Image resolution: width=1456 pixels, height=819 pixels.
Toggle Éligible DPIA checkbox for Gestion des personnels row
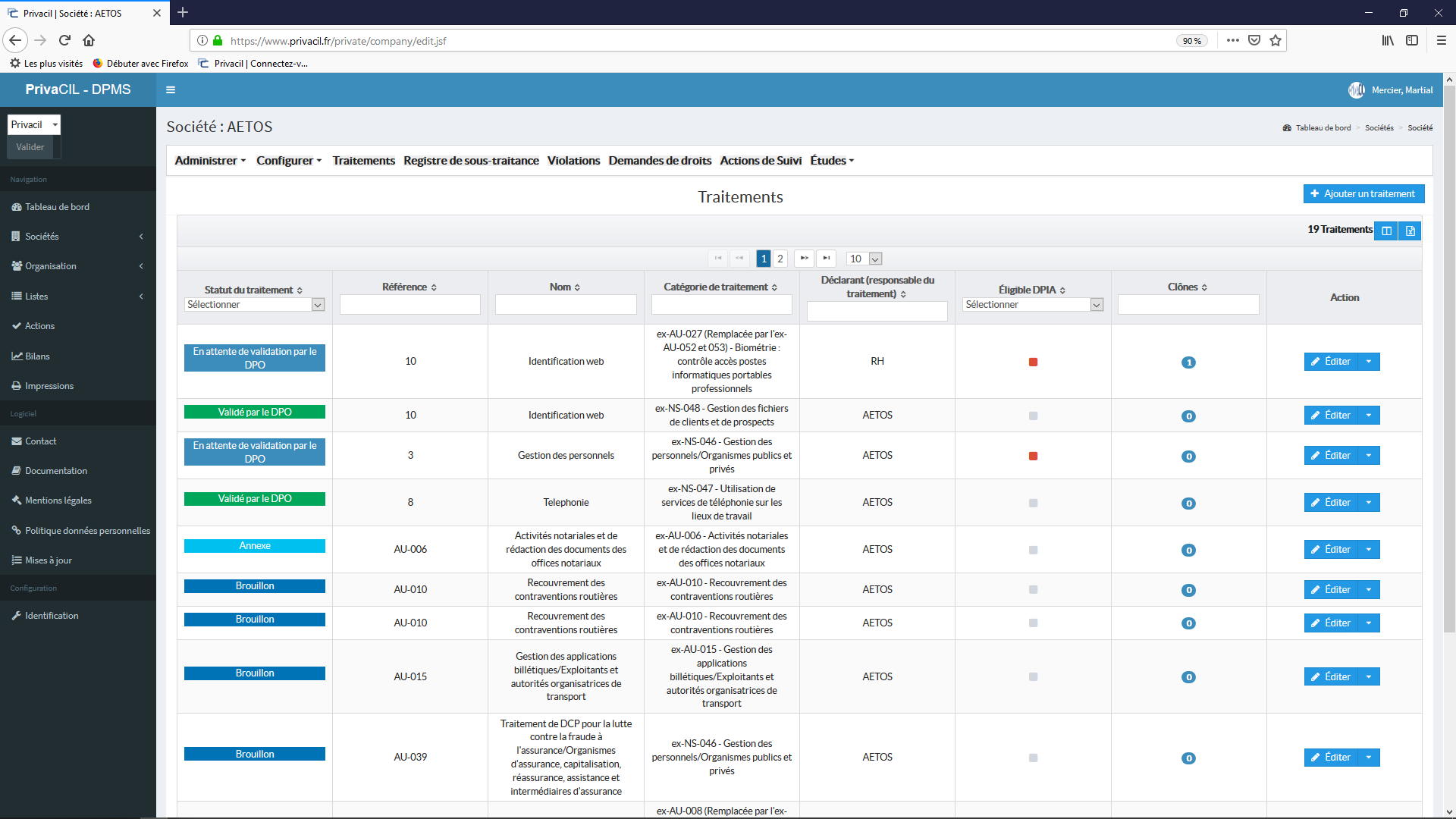click(x=1033, y=455)
